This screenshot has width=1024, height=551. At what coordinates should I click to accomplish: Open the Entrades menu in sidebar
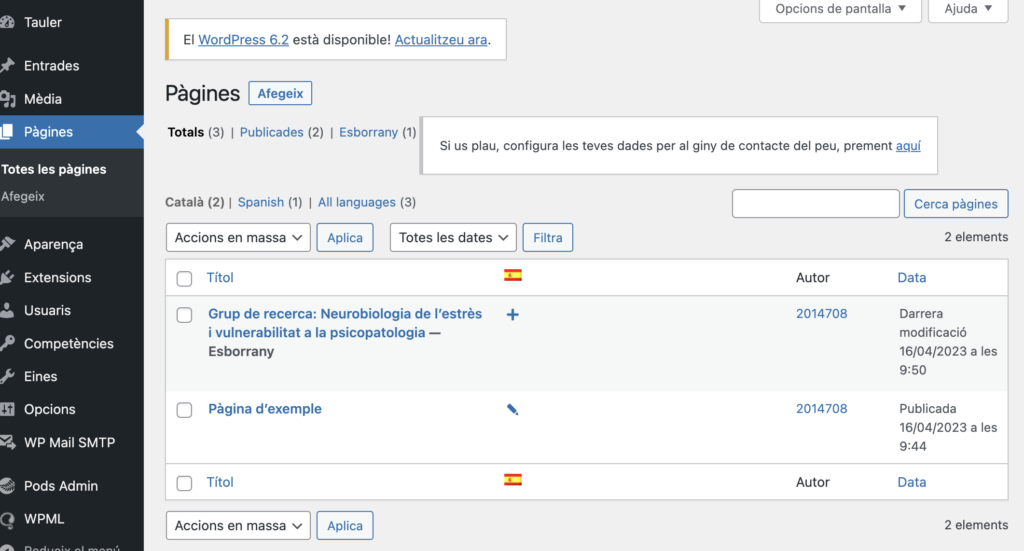click(51, 66)
